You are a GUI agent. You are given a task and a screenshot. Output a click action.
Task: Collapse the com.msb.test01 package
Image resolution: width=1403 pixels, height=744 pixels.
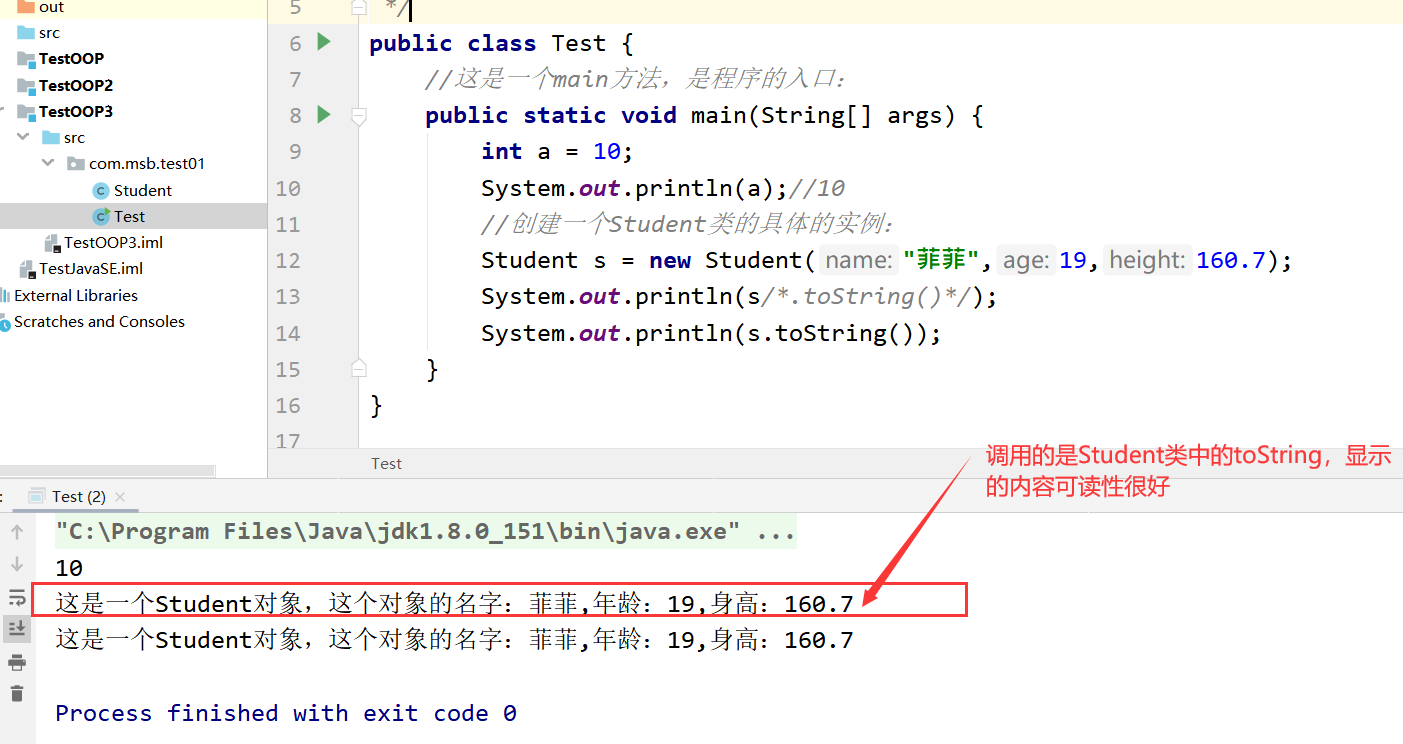(x=49, y=163)
